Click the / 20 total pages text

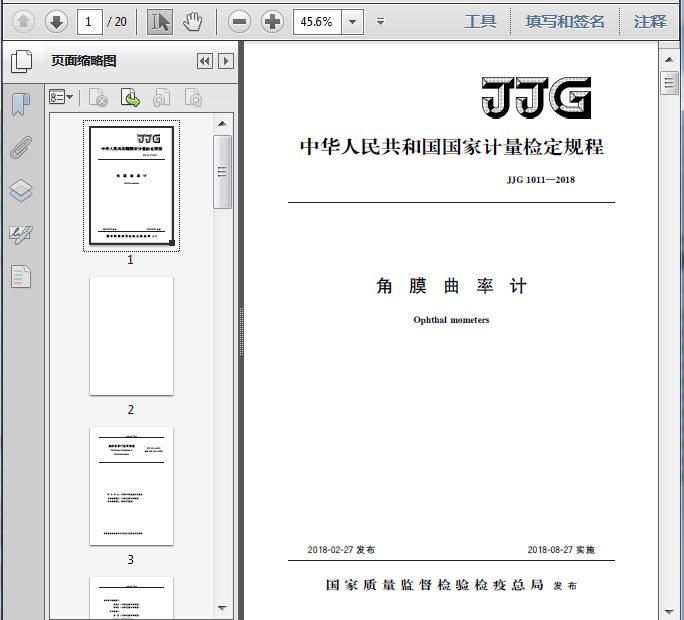click(x=117, y=21)
